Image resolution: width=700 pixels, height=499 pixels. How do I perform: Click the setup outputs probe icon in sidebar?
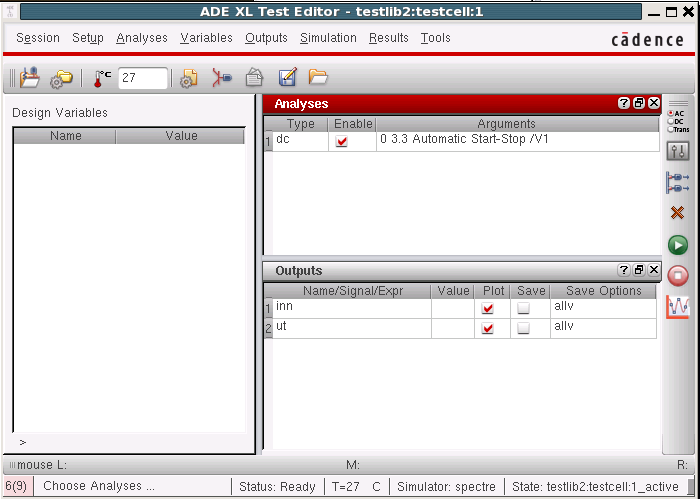point(678,183)
